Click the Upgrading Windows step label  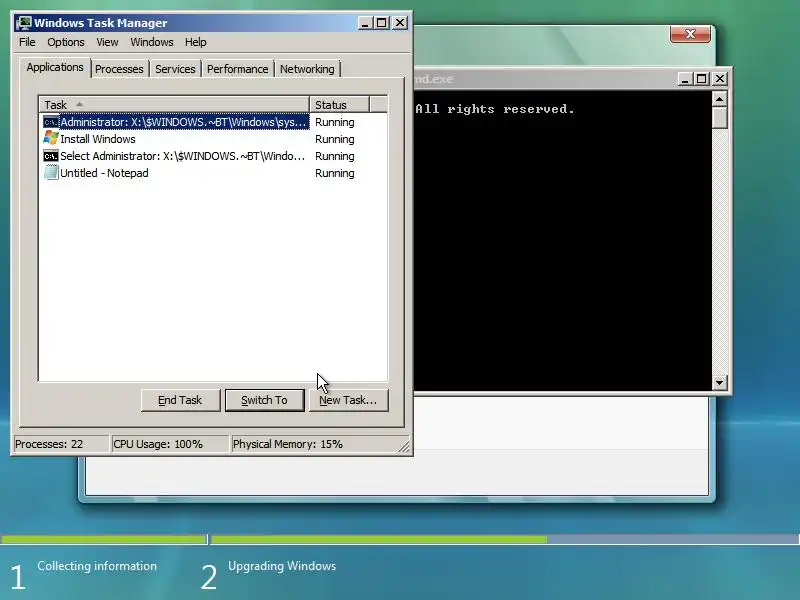pyautogui.click(x=282, y=566)
